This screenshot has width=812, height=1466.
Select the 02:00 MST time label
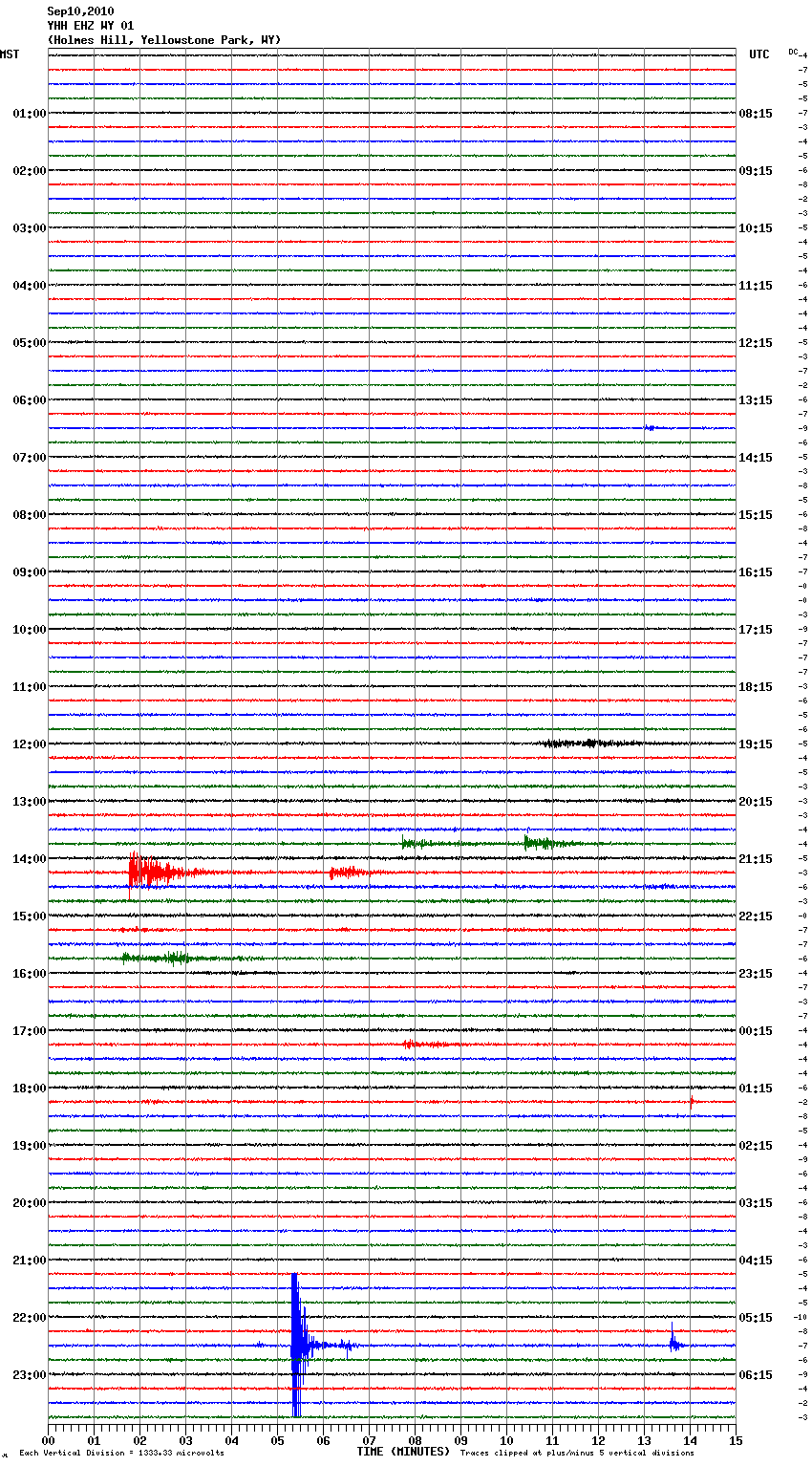(x=29, y=171)
